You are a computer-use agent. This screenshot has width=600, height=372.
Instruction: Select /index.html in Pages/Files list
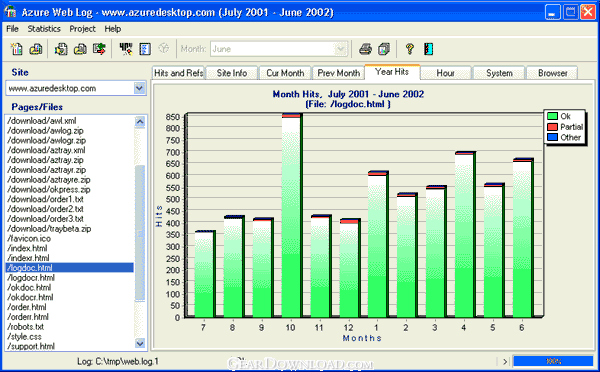coord(28,248)
